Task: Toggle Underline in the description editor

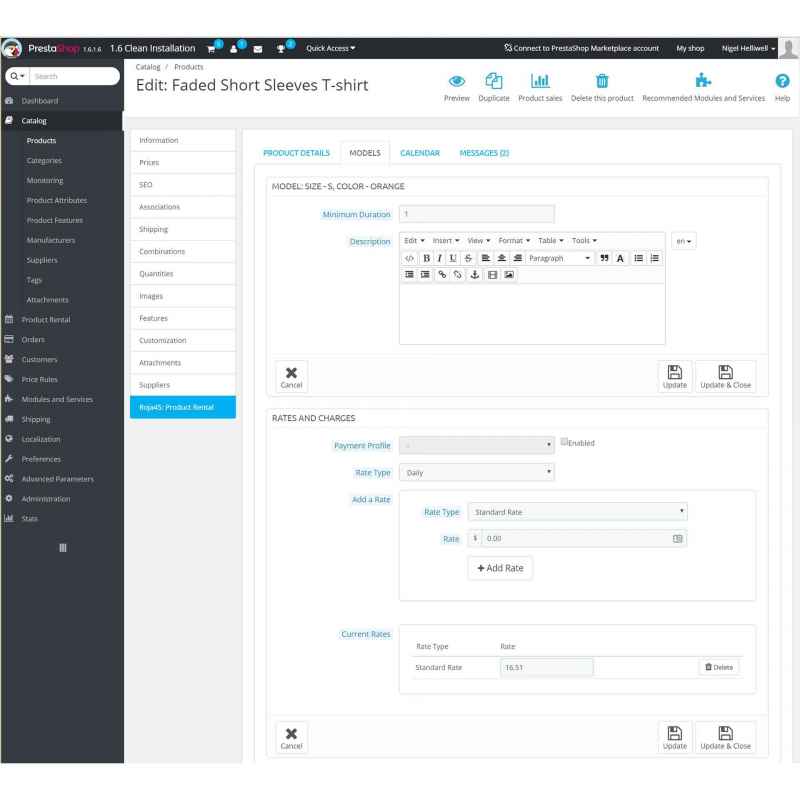Action: [453, 258]
